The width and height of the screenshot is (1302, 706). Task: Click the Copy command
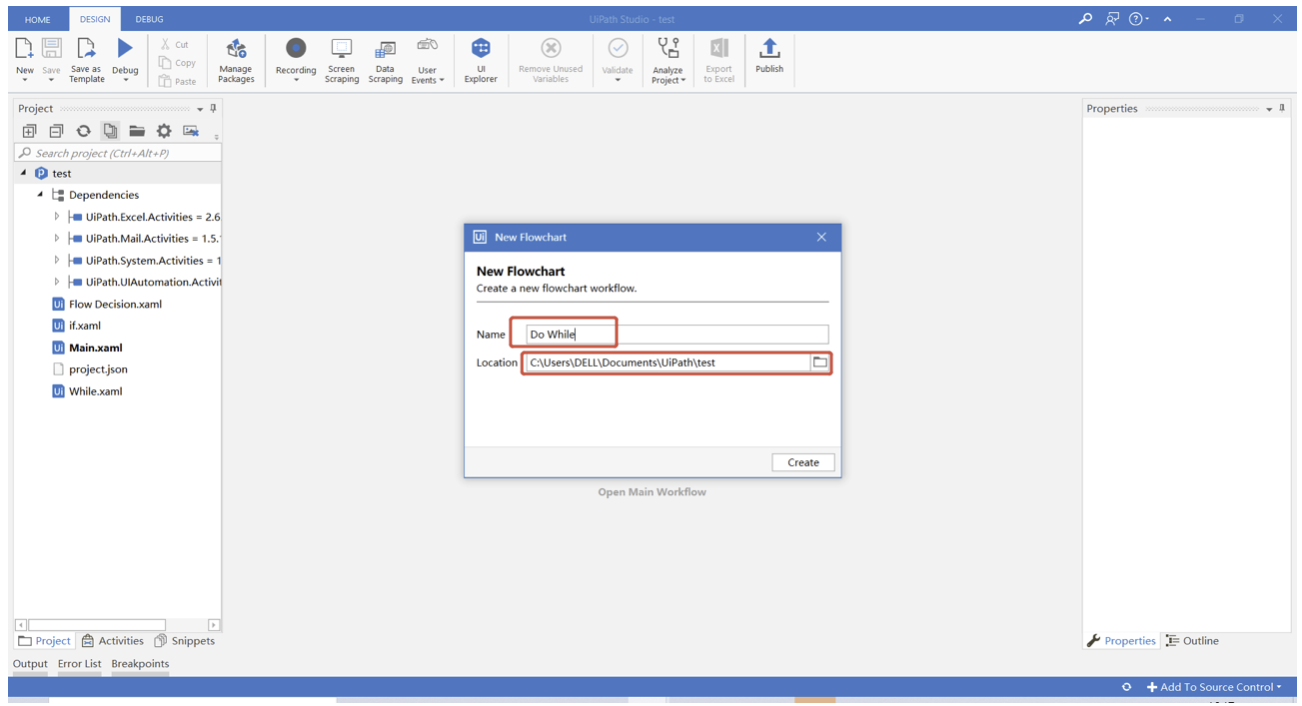(x=177, y=62)
